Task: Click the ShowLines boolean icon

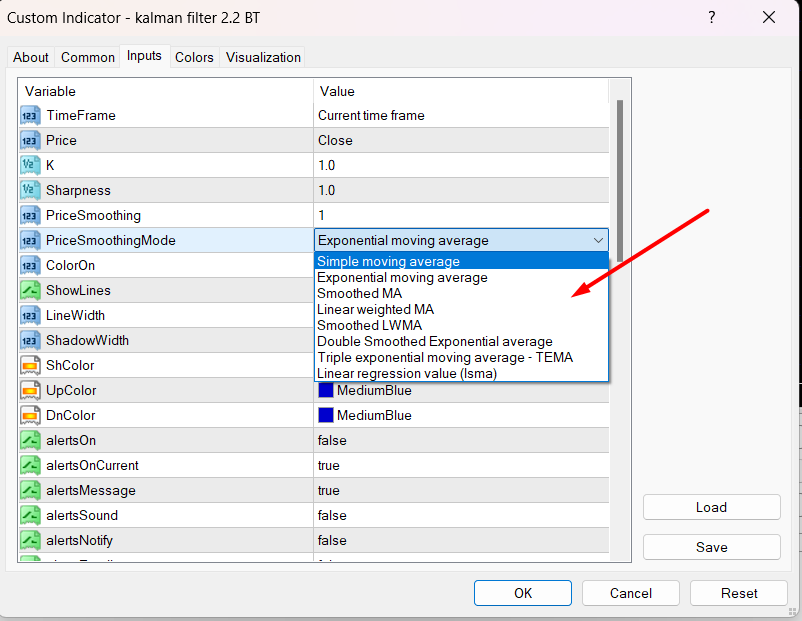Action: [30, 291]
